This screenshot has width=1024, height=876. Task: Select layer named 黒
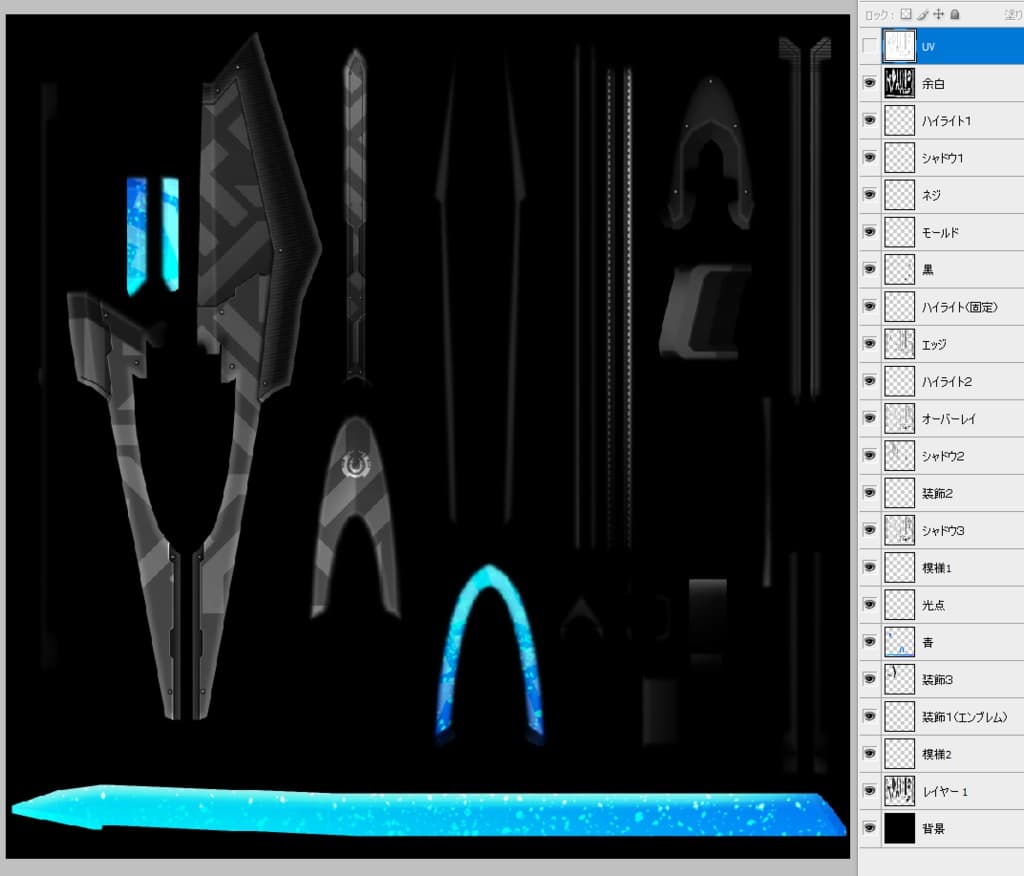[927, 270]
